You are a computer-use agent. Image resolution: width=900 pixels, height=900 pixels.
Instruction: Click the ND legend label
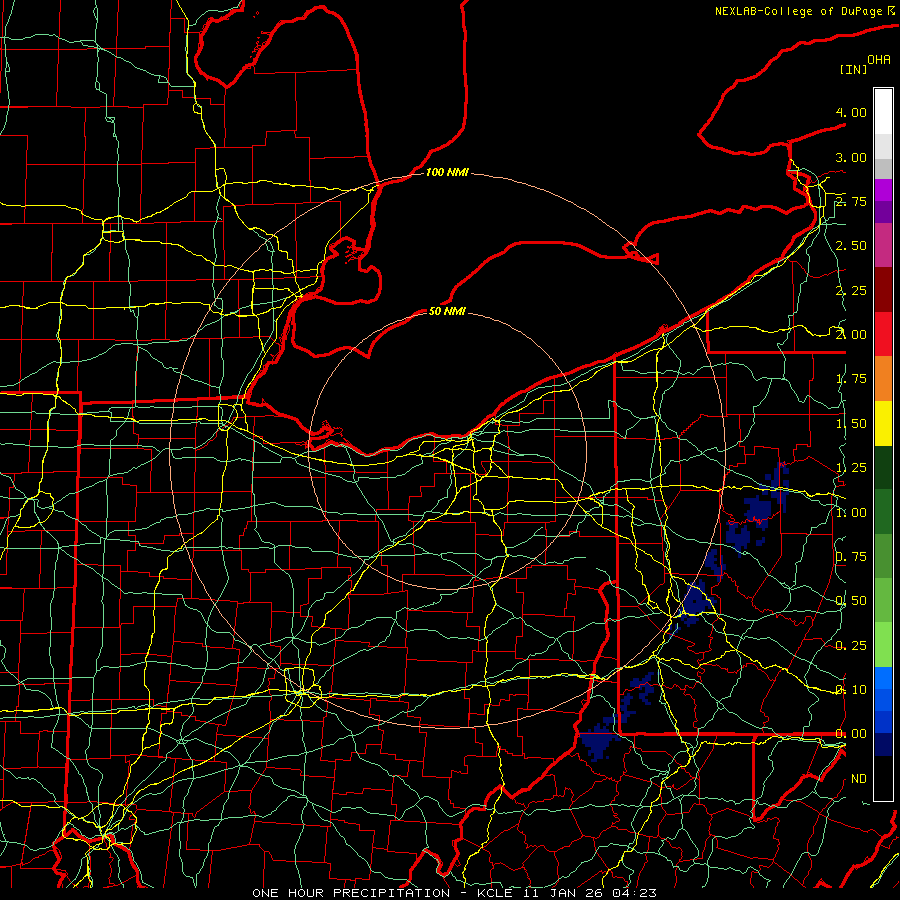pyautogui.click(x=859, y=779)
